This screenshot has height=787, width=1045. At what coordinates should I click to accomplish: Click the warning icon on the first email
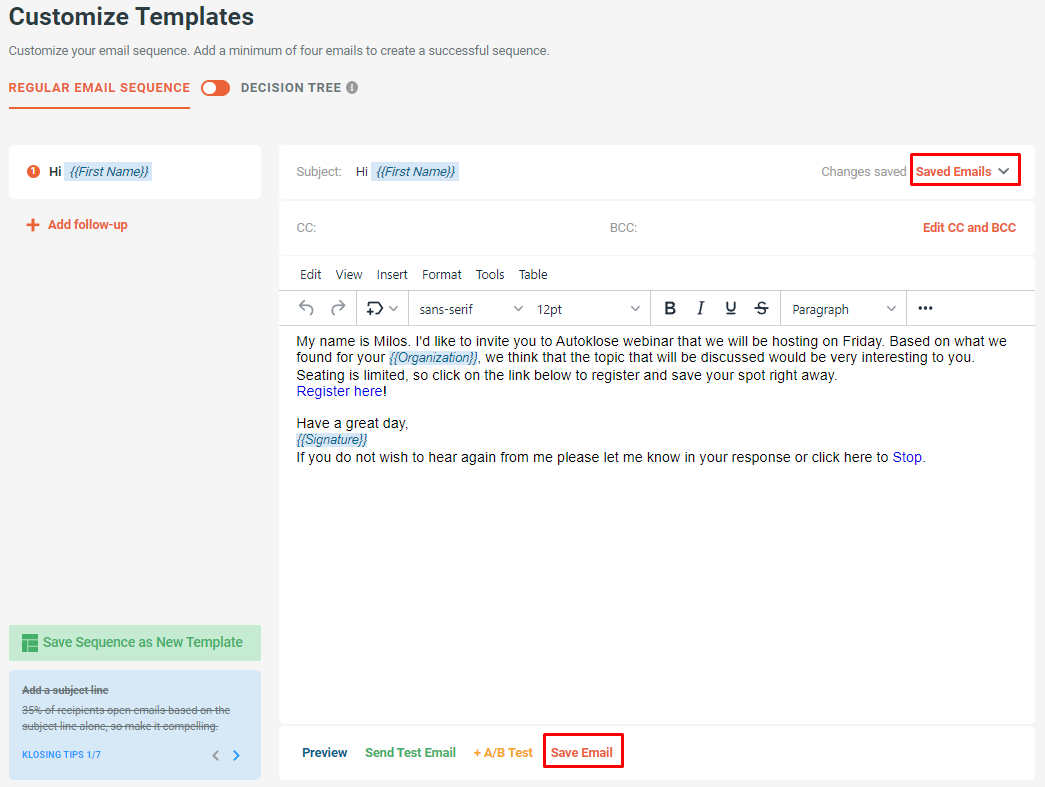pos(32,170)
